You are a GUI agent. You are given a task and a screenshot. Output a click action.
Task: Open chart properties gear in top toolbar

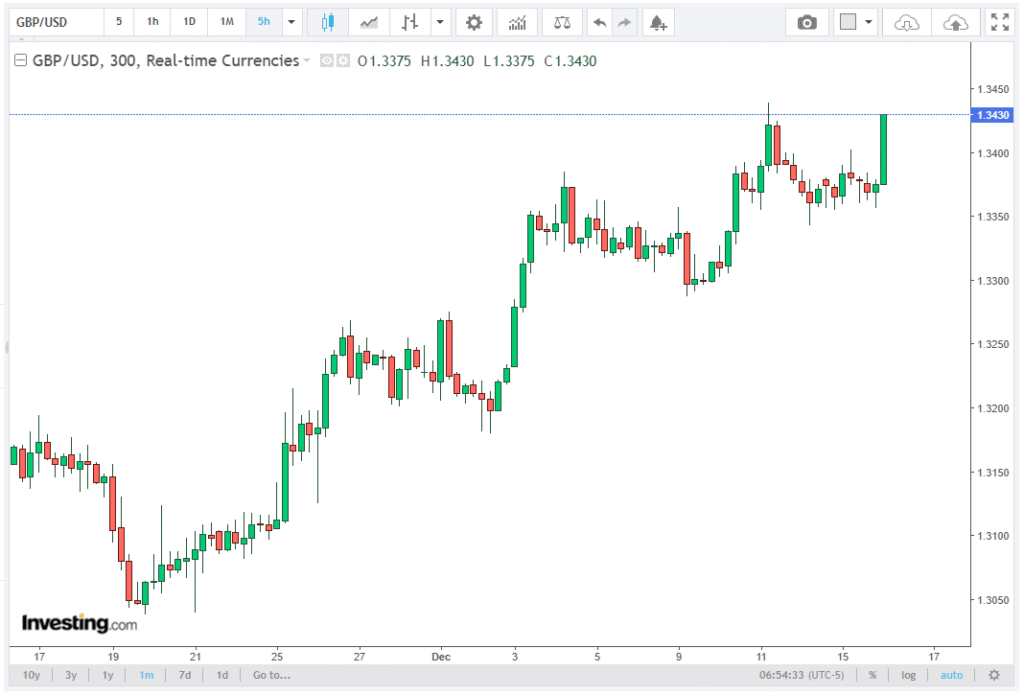(474, 22)
